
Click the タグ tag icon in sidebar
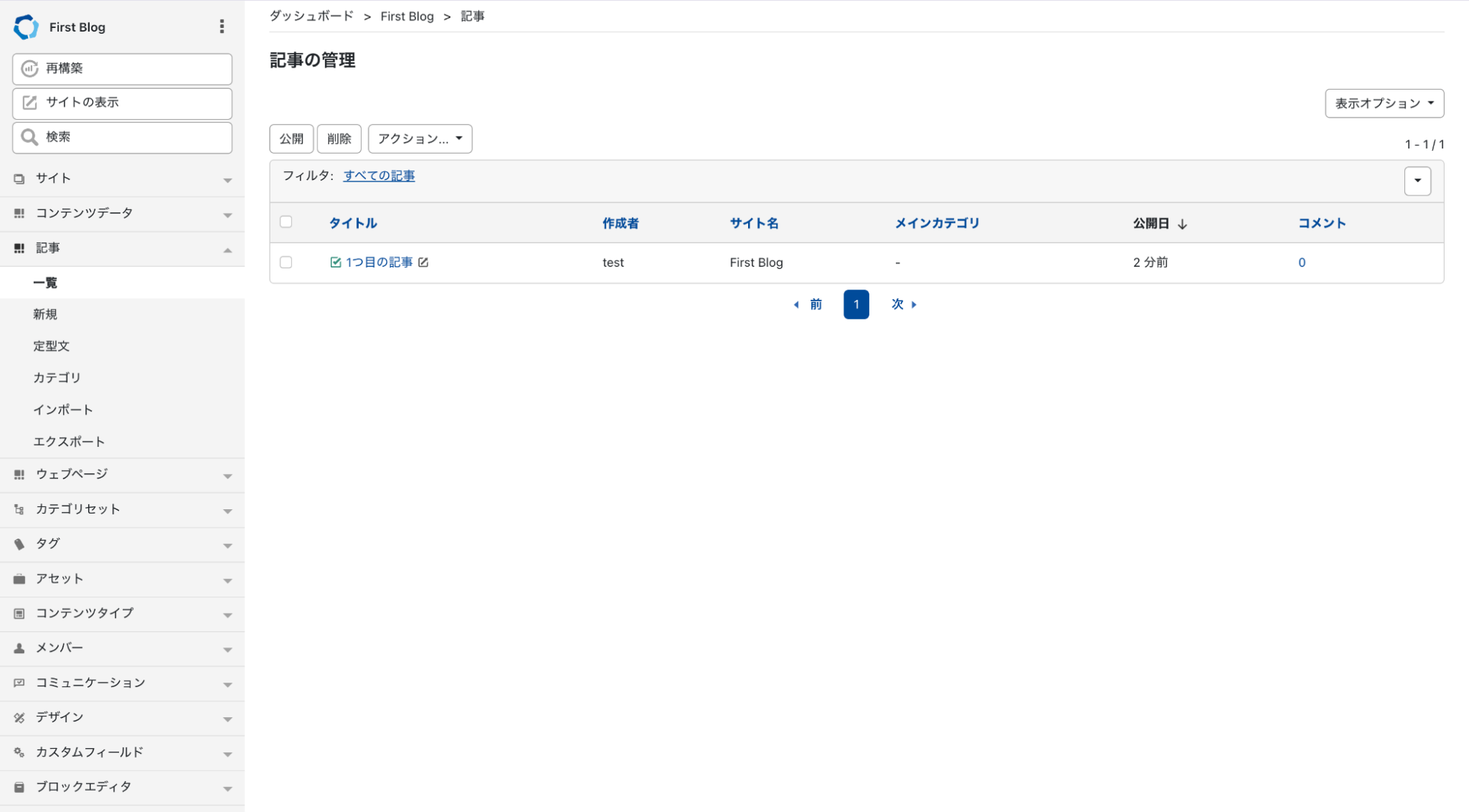[x=19, y=544]
